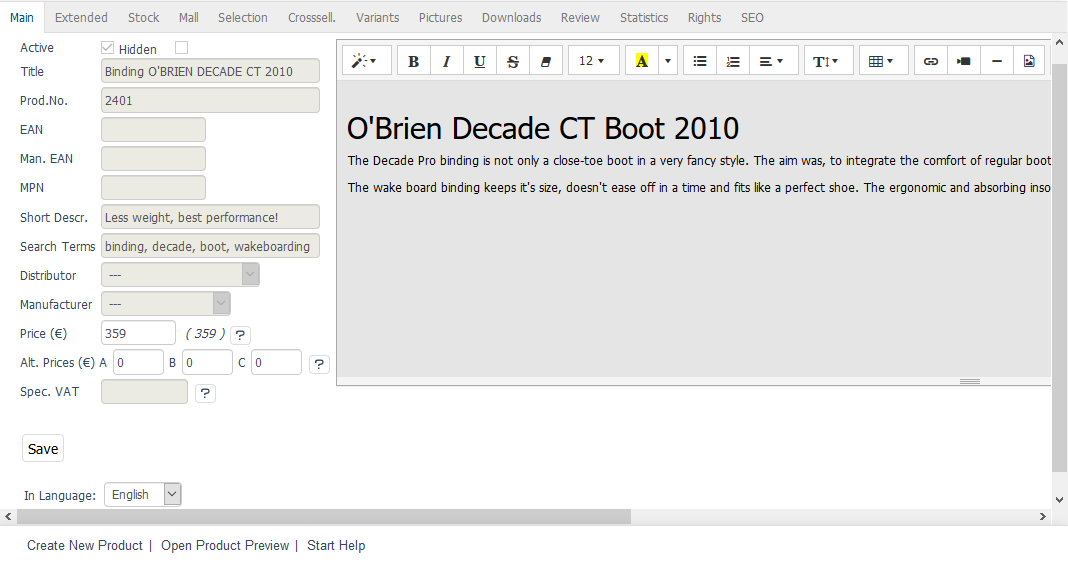
Task: Click the Price input field
Action: tap(138, 333)
